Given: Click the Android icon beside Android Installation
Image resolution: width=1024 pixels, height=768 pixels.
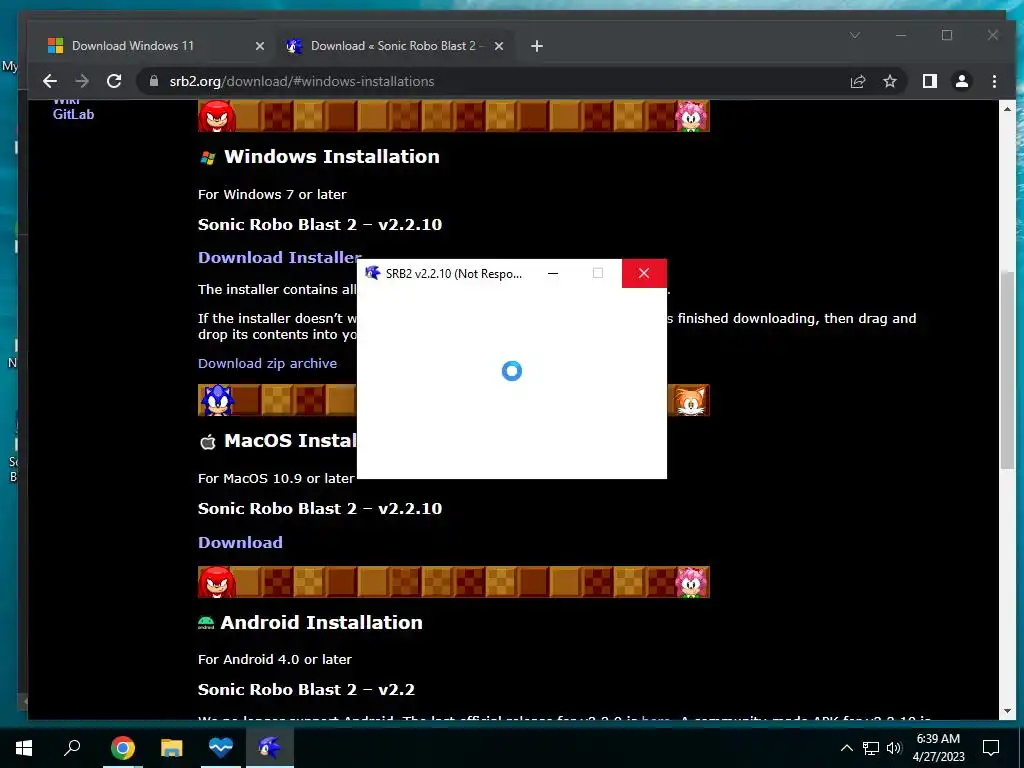Looking at the screenshot, I should tap(206, 623).
